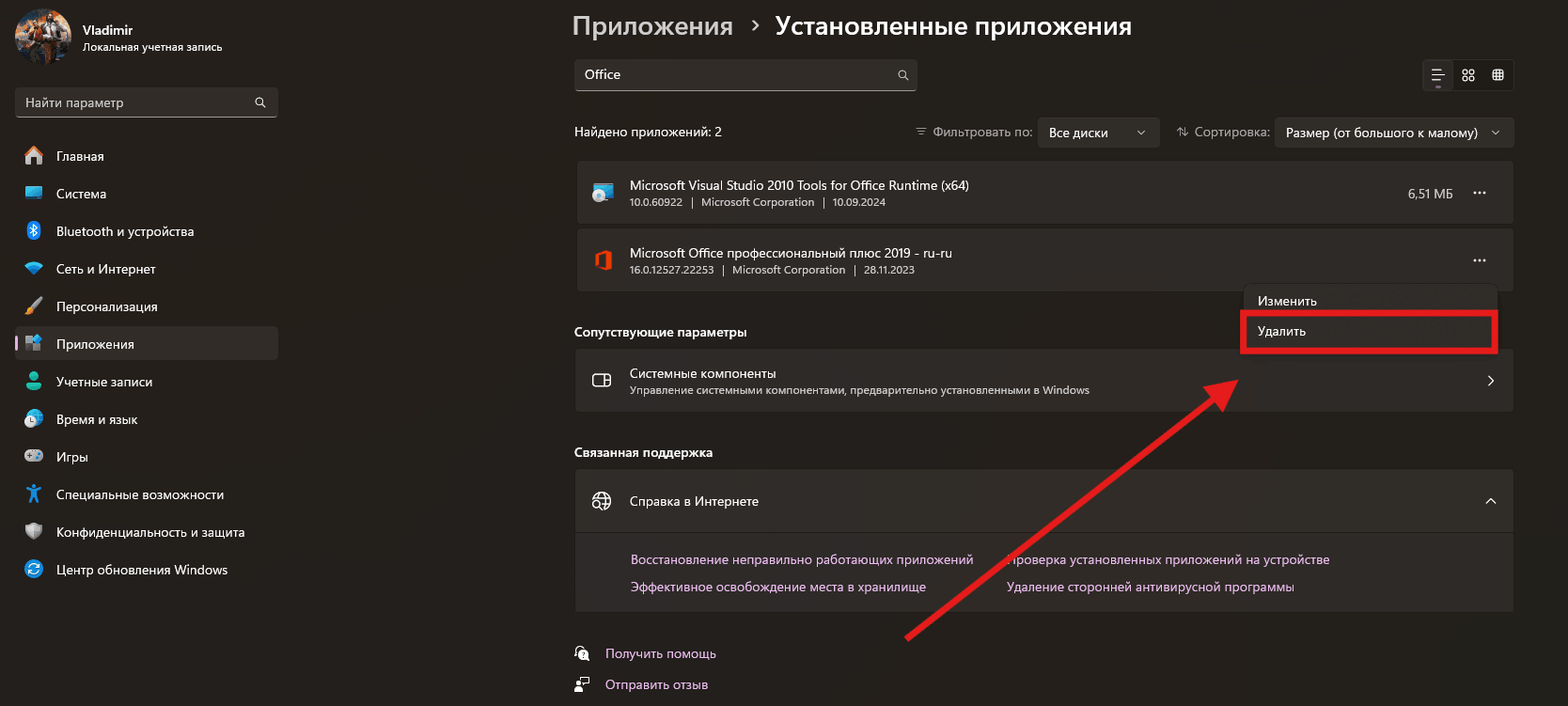Open the Главная home page

147,156
